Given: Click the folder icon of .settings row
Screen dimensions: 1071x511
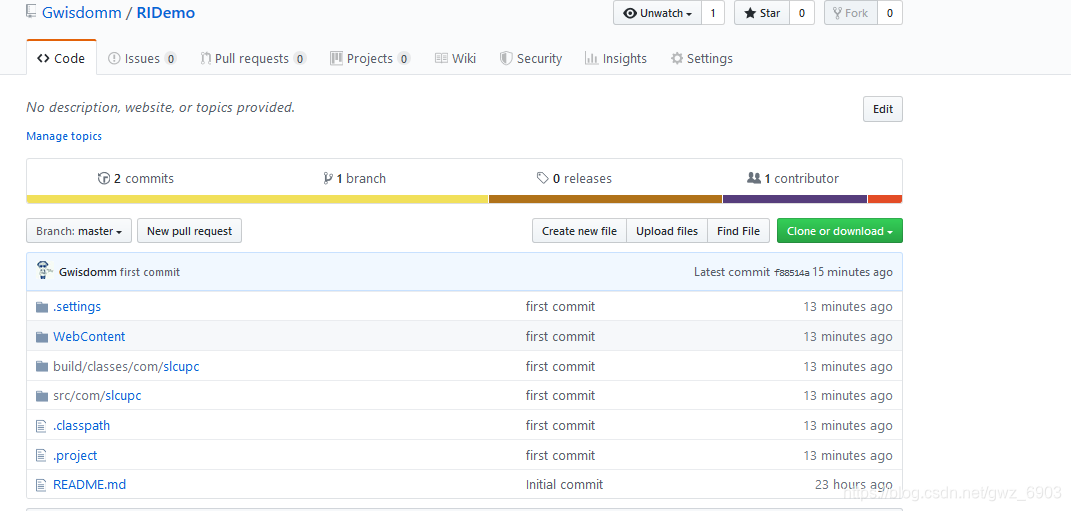Looking at the screenshot, I should click(x=42, y=307).
